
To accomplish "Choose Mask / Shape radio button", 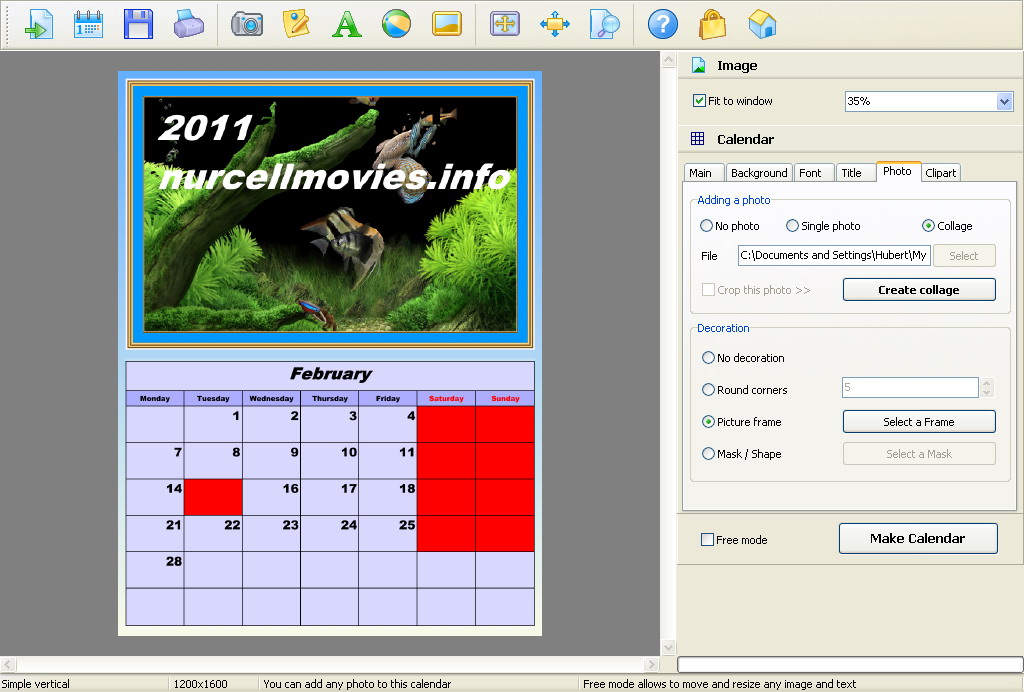I will tap(708, 454).
